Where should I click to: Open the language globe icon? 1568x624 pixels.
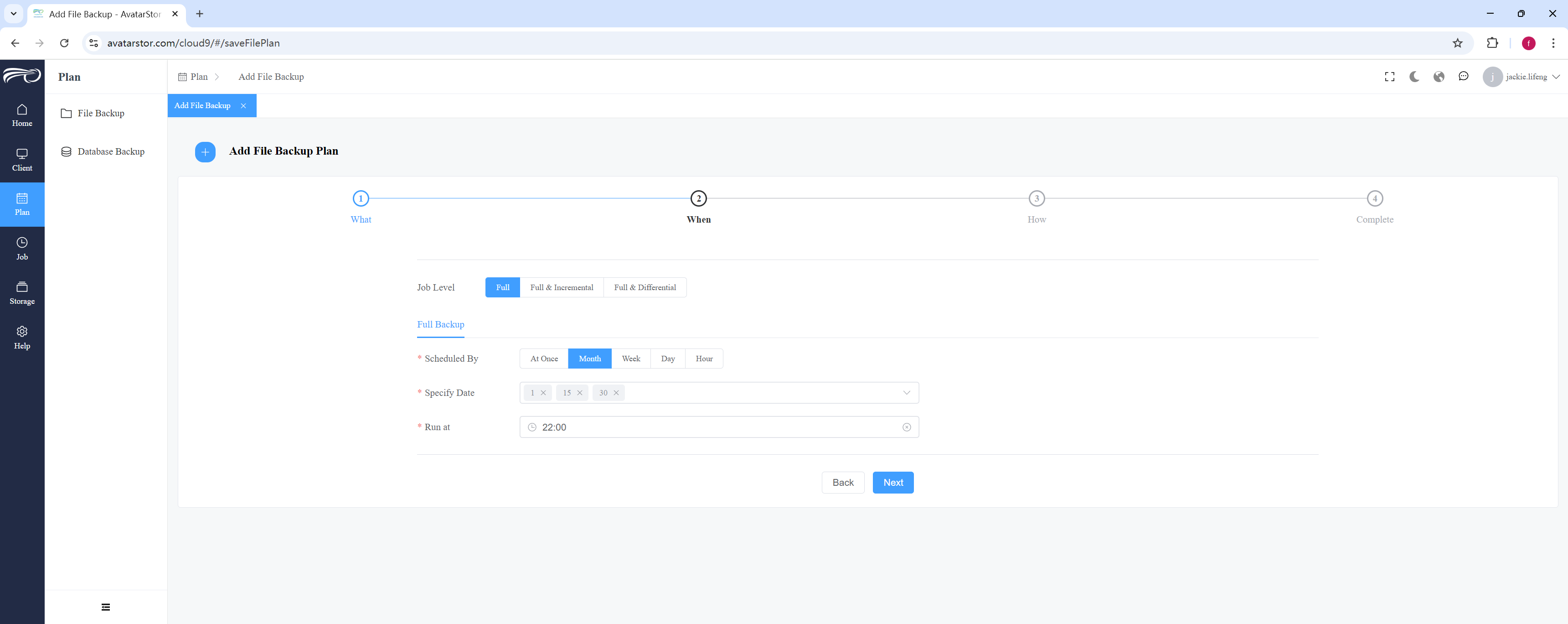1439,77
